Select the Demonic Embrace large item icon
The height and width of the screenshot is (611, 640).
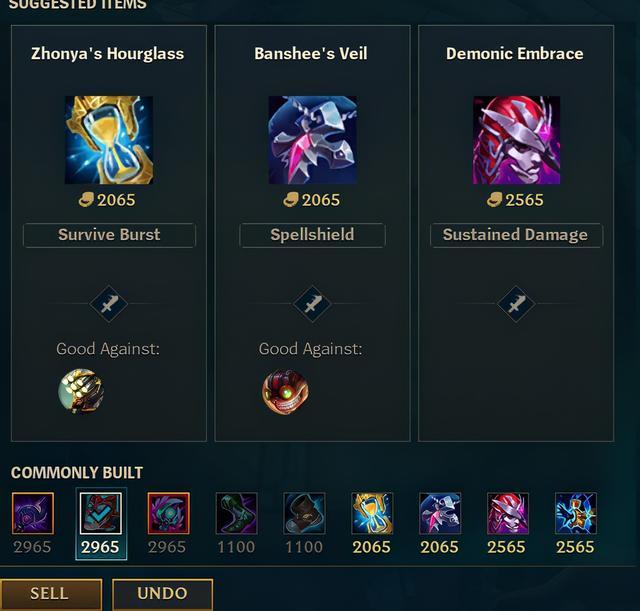516,140
